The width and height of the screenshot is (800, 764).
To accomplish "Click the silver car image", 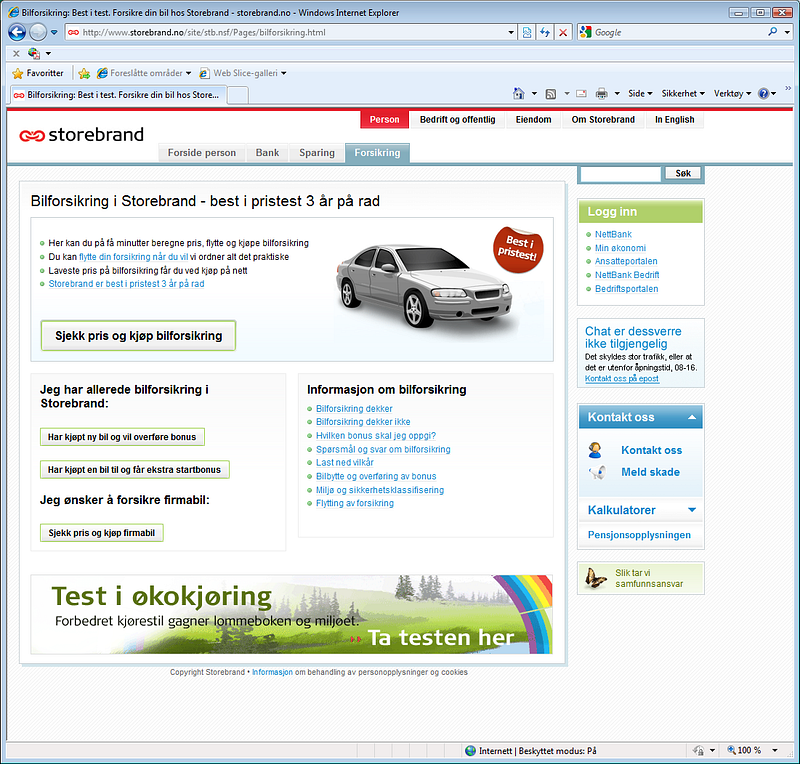I will tap(423, 285).
